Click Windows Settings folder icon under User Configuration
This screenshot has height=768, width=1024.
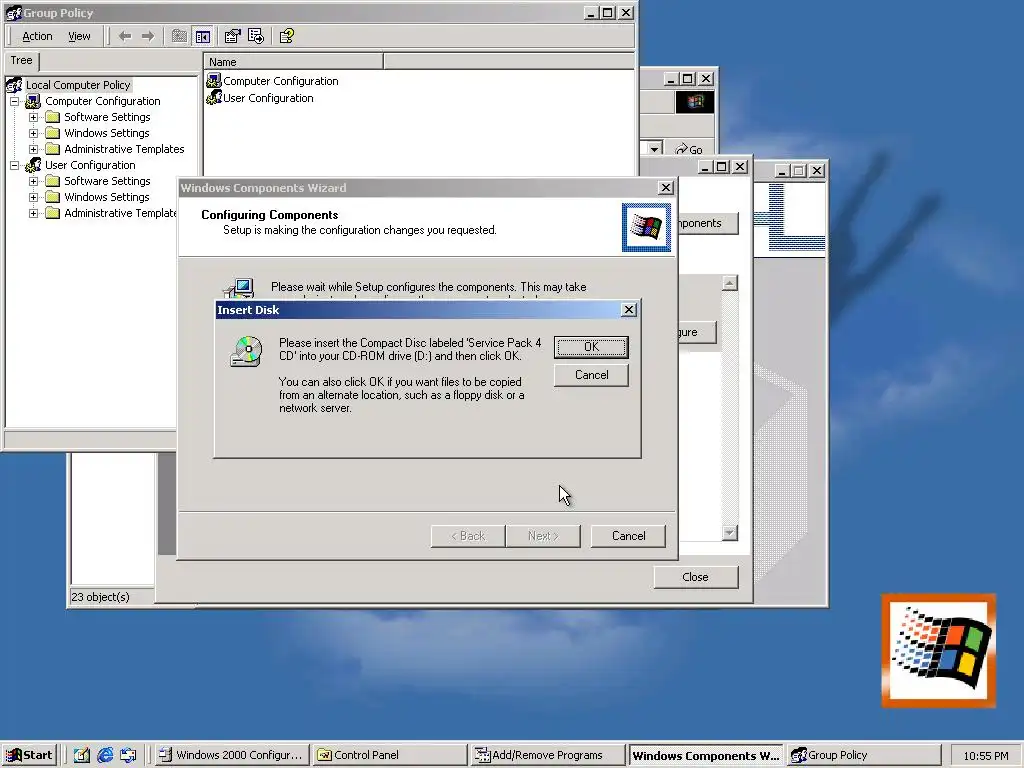[x=53, y=197]
